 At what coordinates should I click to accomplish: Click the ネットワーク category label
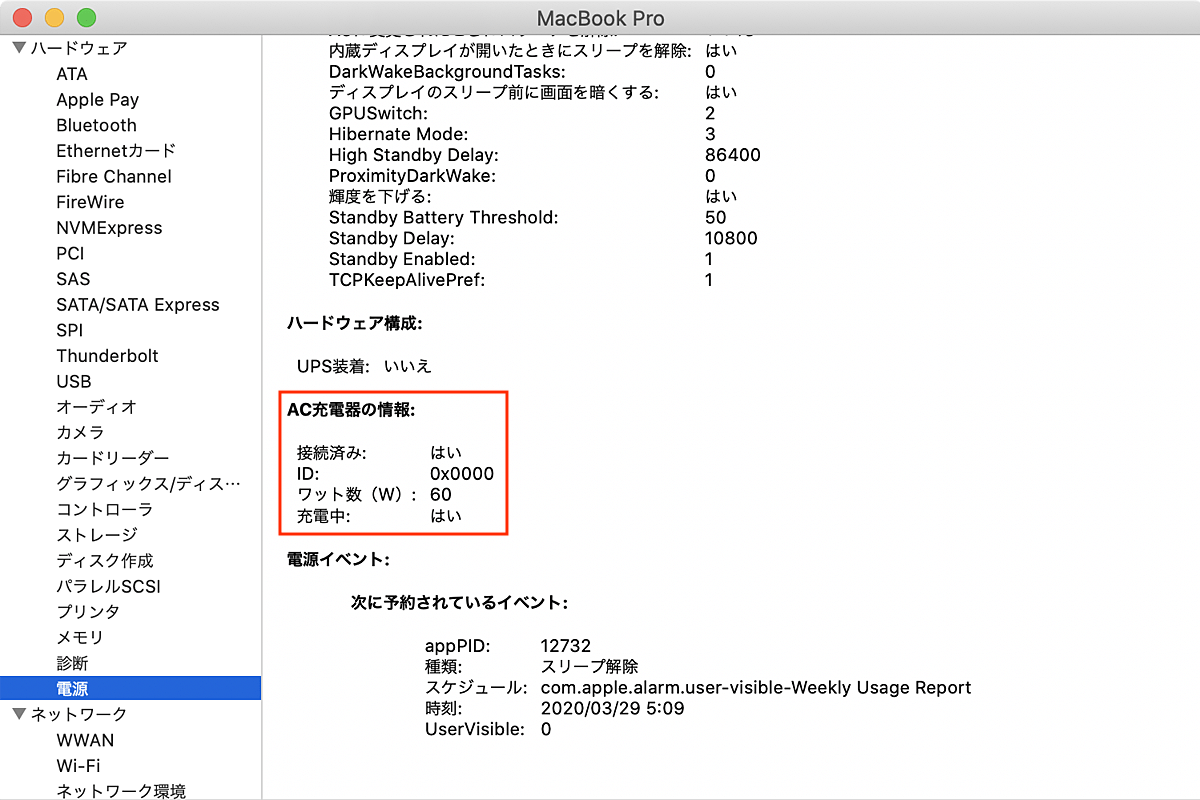(79, 714)
